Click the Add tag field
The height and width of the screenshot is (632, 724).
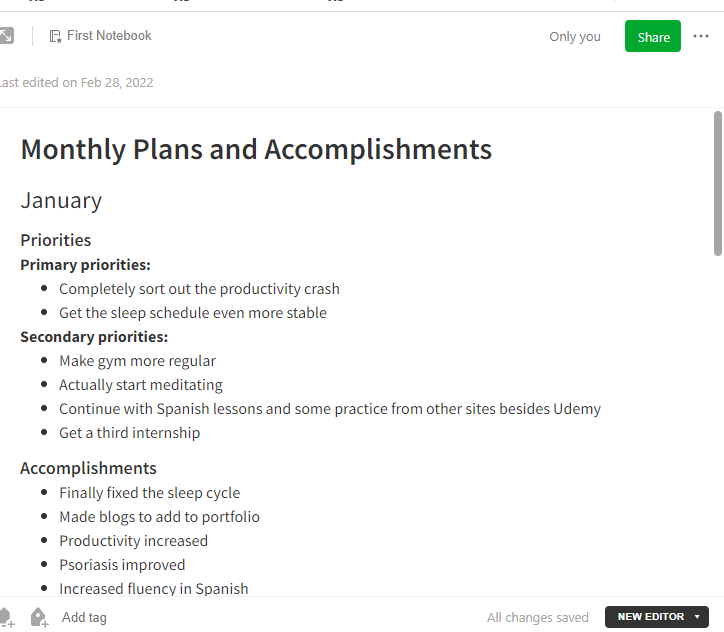[84, 617]
